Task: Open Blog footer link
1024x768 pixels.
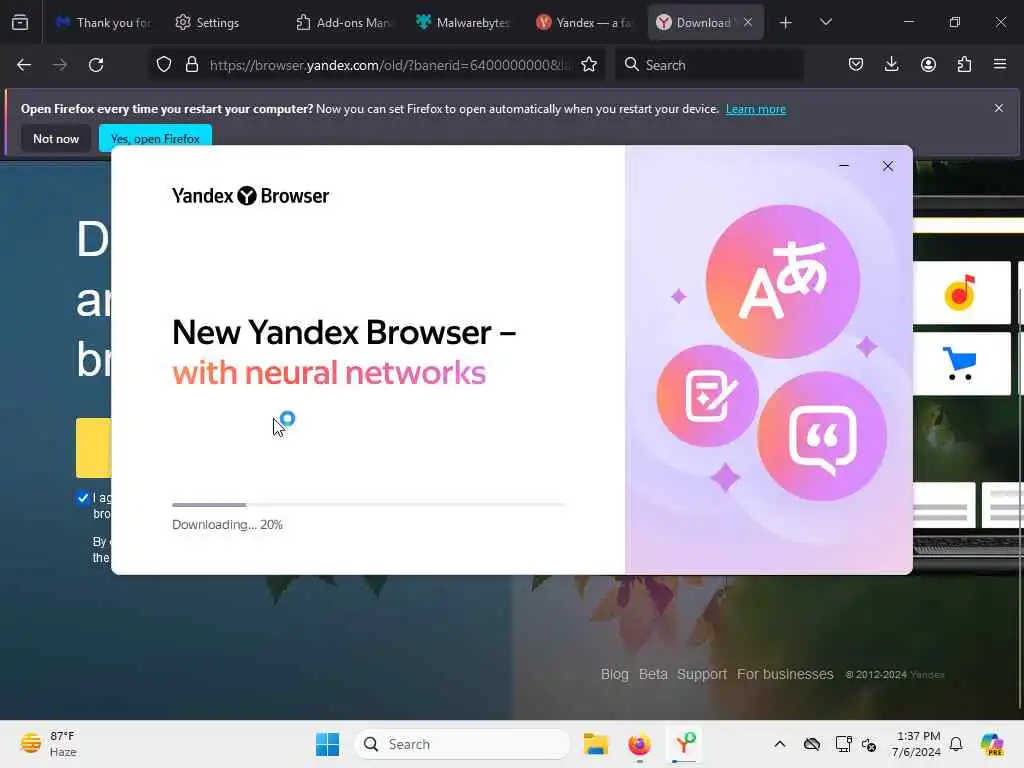Action: (x=615, y=674)
